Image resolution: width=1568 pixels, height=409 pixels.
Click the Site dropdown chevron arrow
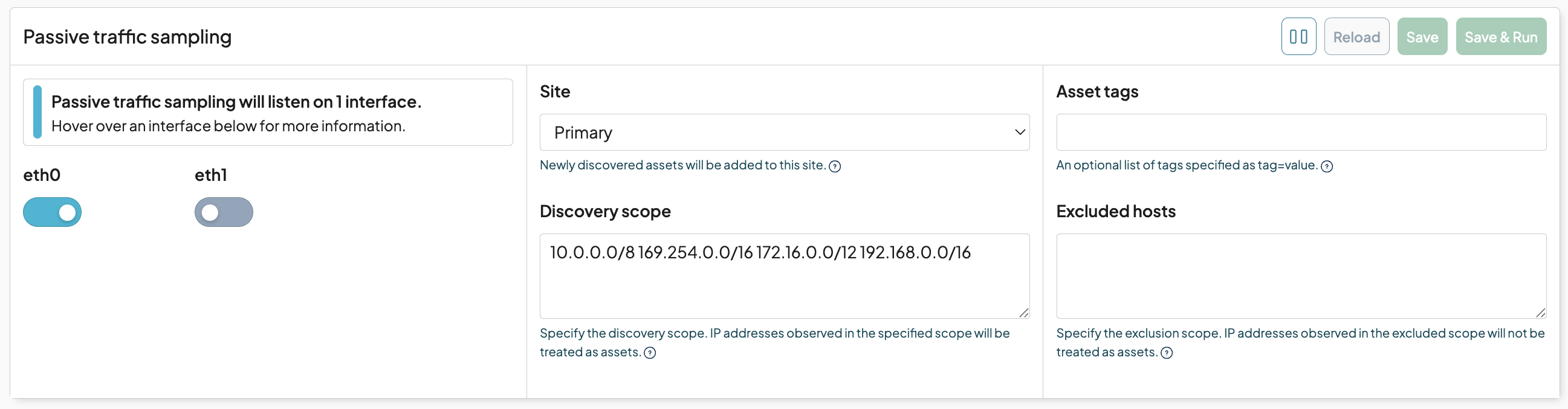coord(1020,133)
